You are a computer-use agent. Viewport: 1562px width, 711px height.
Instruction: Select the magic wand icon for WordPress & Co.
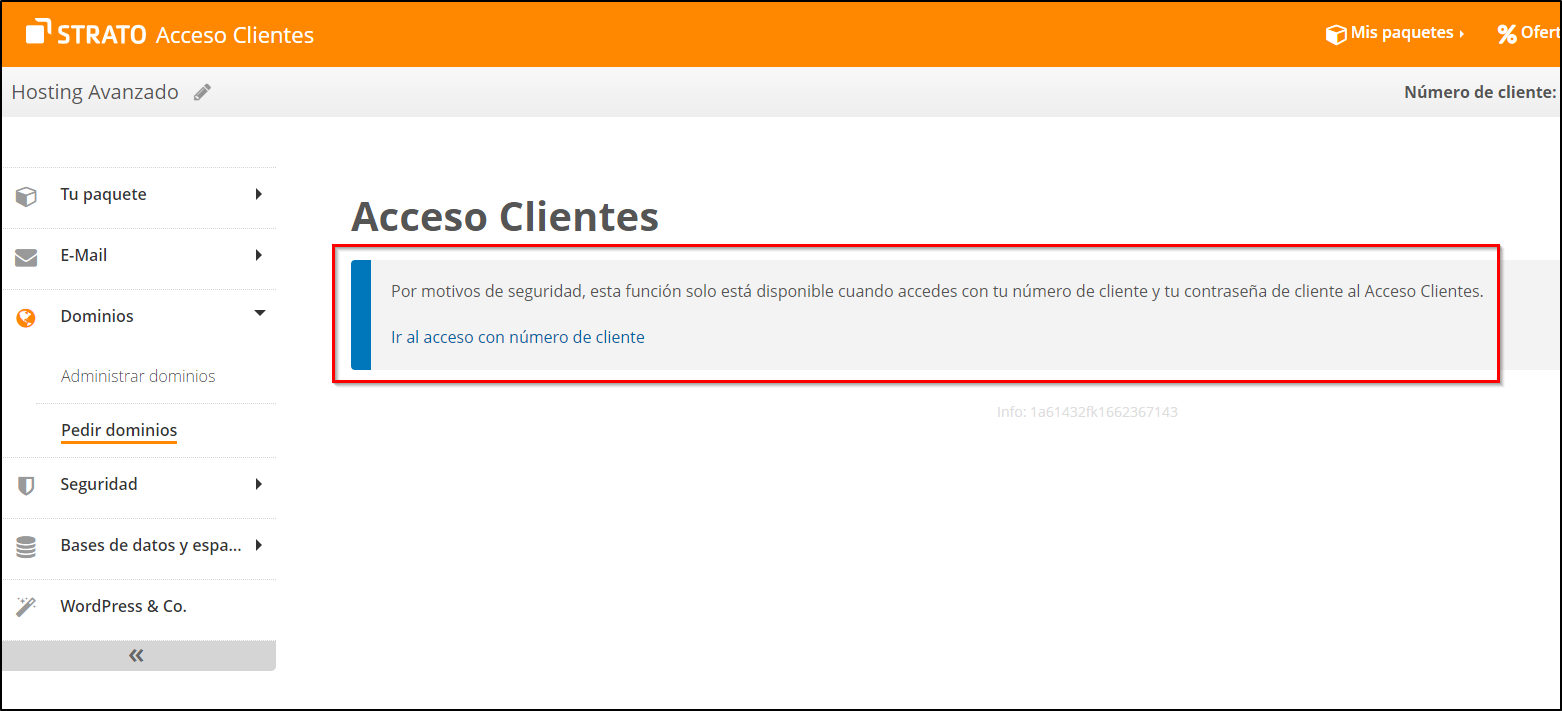point(24,605)
